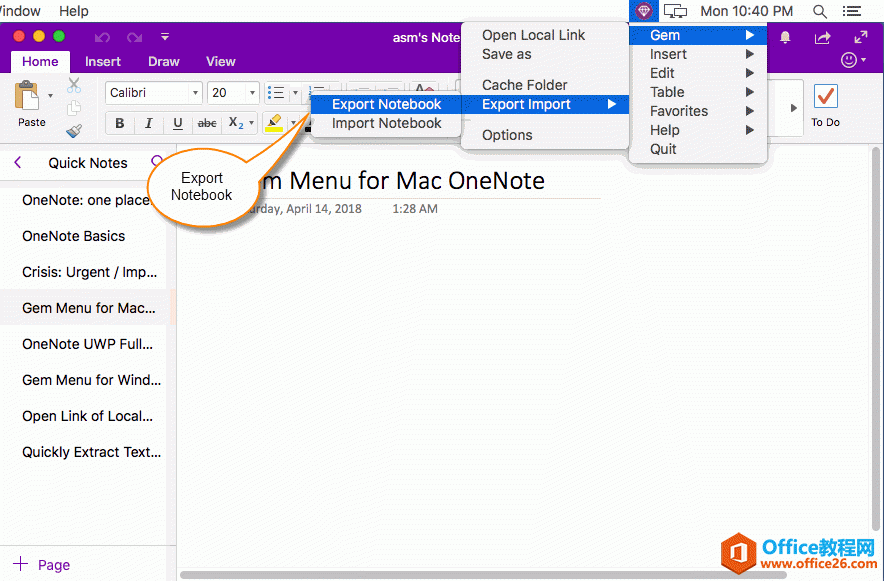Click the Gem diamond icon in menu bar

(x=643, y=10)
